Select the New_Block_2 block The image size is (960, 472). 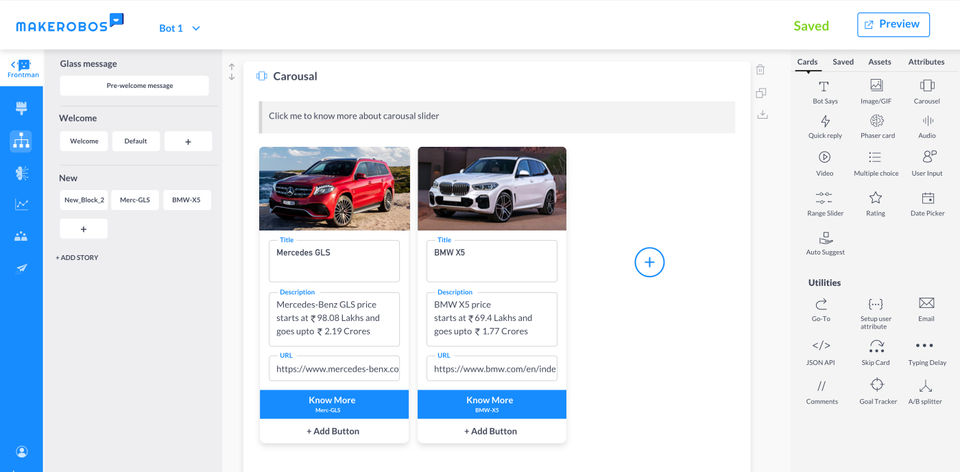pyautogui.click(x=84, y=200)
